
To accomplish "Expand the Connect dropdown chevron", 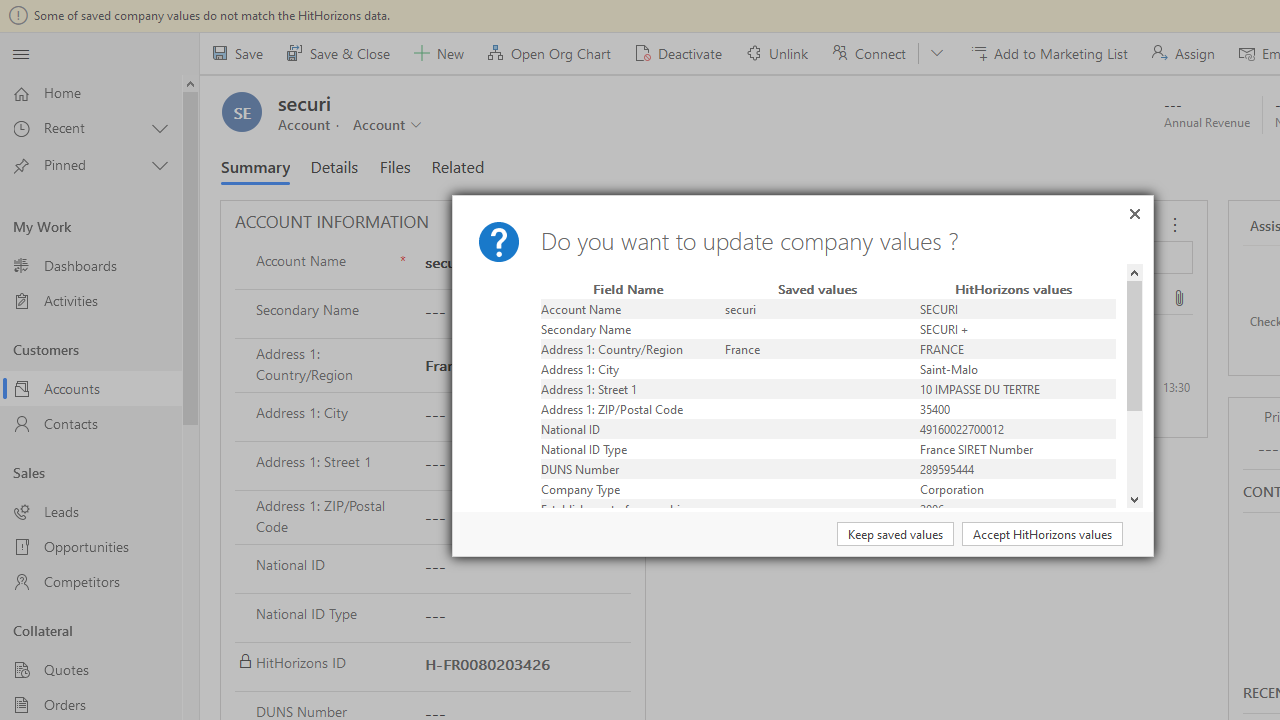I will click(x=937, y=54).
